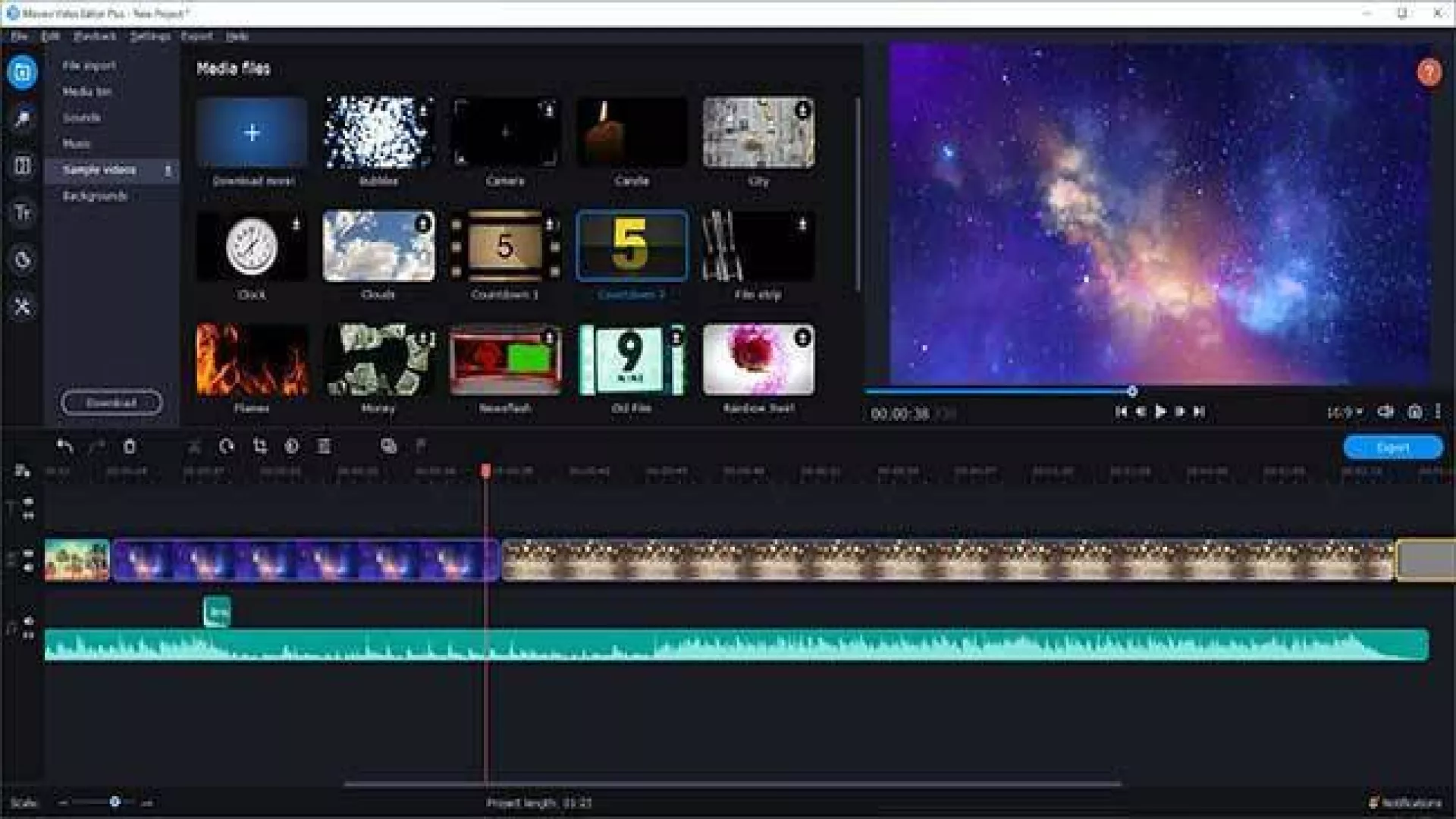
Task: Open the preview three-dots more options menu
Action: point(1438,411)
